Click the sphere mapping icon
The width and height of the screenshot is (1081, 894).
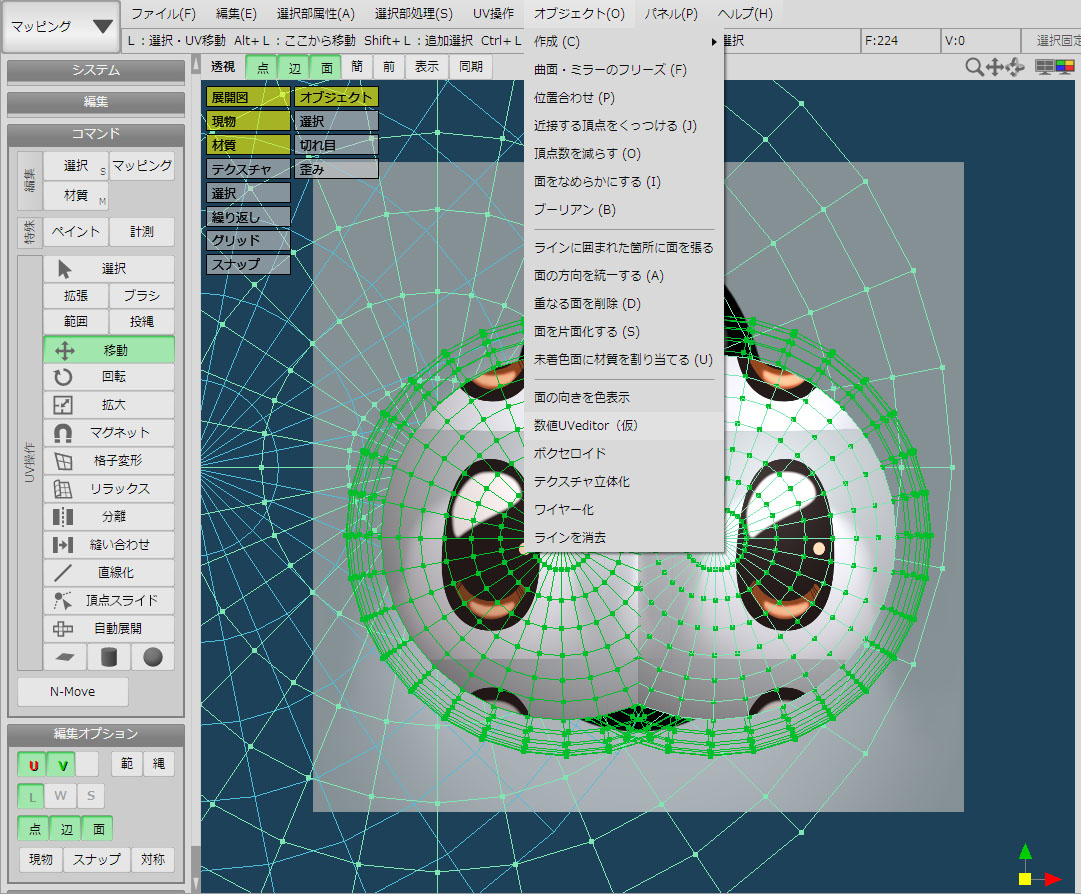click(x=153, y=657)
